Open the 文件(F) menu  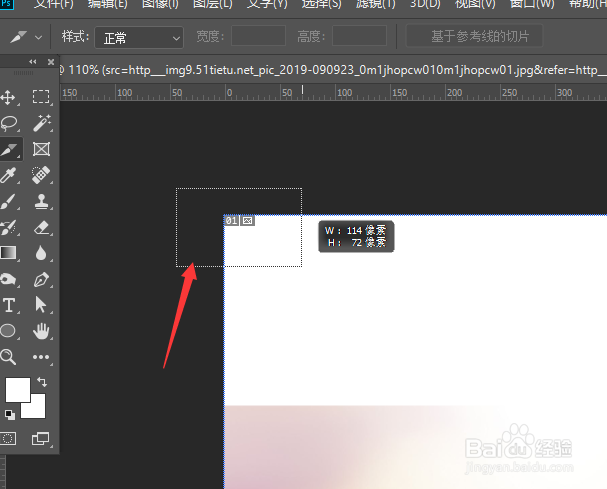[x=53, y=5]
